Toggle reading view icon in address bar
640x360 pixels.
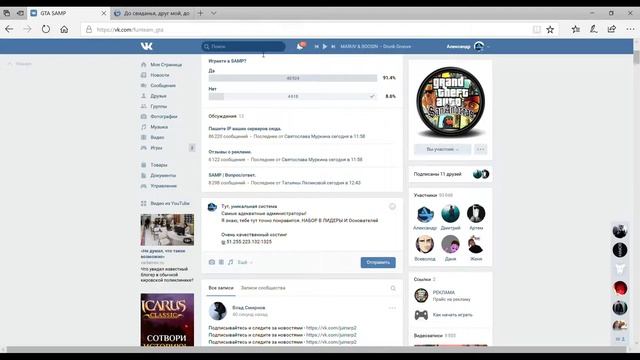537,29
